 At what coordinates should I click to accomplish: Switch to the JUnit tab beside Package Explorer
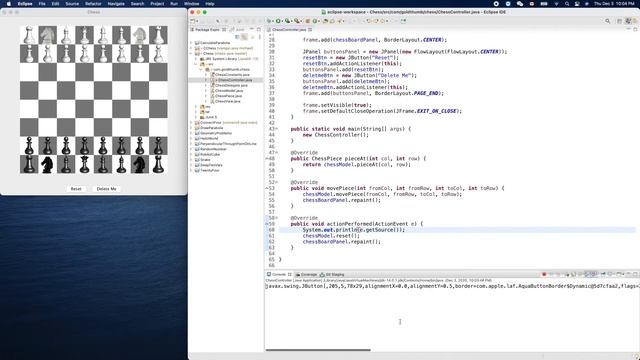pos(237,29)
